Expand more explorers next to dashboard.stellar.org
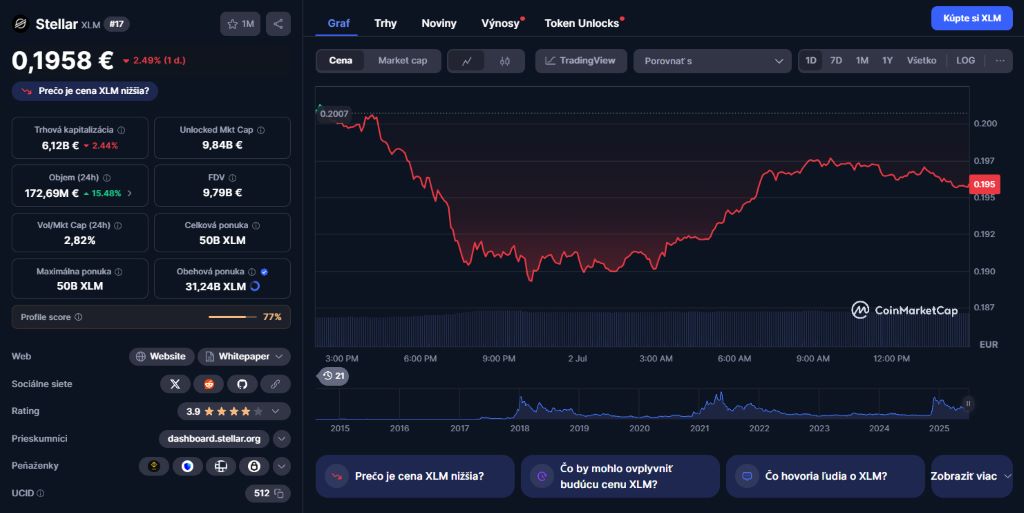 [281, 439]
